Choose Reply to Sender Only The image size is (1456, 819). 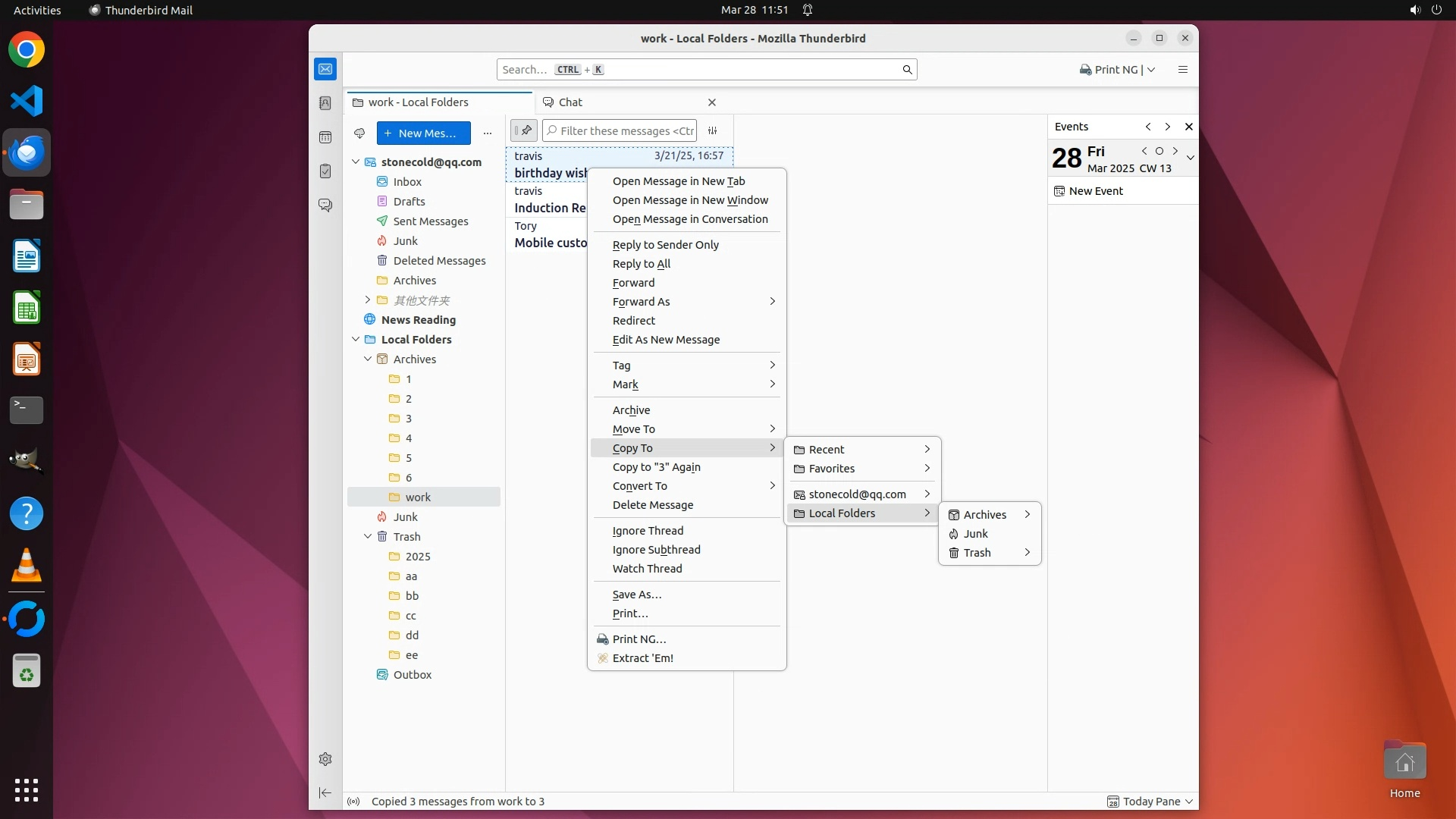665,245
